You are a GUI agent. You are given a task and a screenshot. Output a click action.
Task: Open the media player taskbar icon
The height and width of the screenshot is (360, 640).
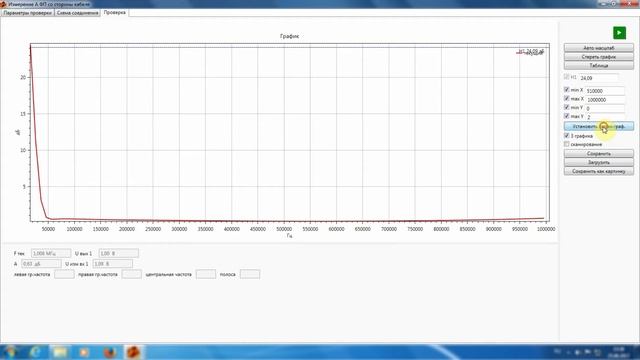pyautogui.click(x=84, y=352)
